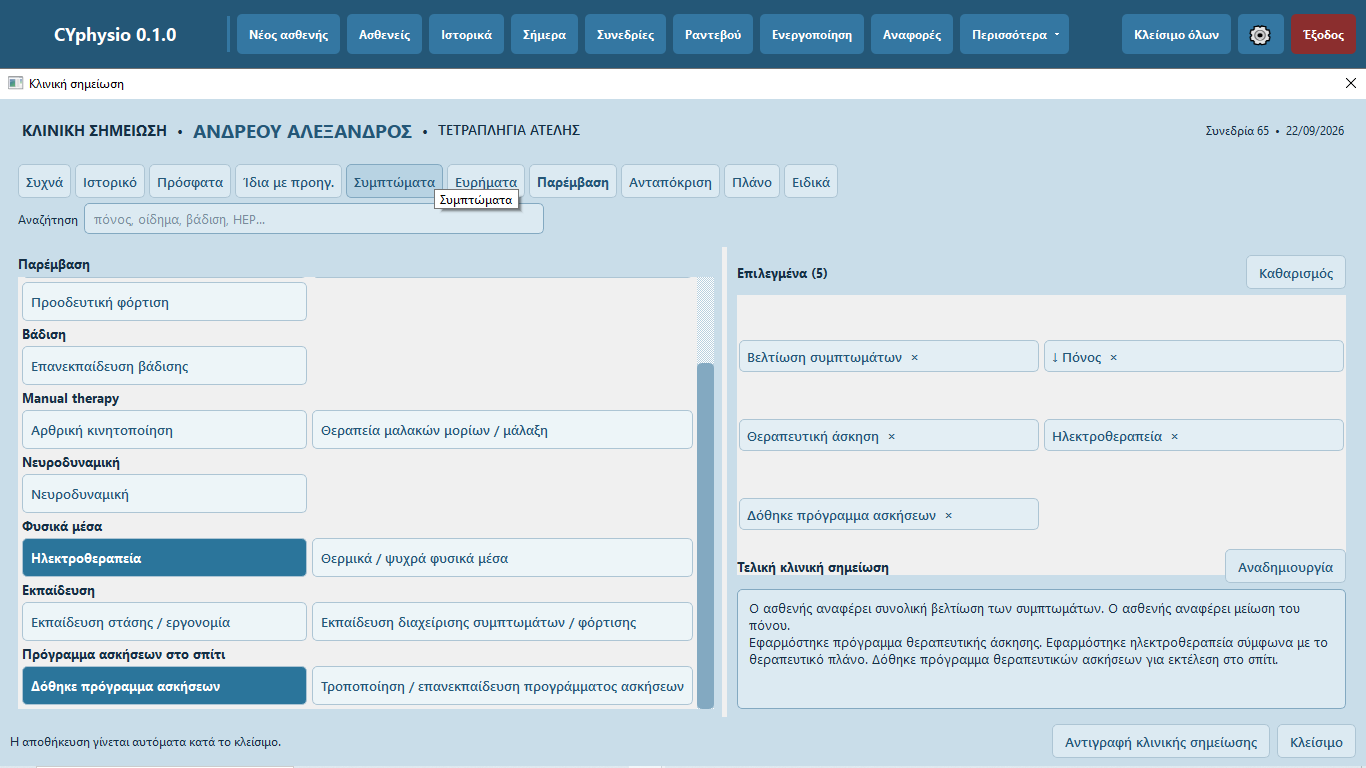The height and width of the screenshot is (768, 1366).
Task: Deselect 'Δόθηκε πρόγραμμα ασκήσεων' option
Action: pyautogui.click(x=164, y=686)
